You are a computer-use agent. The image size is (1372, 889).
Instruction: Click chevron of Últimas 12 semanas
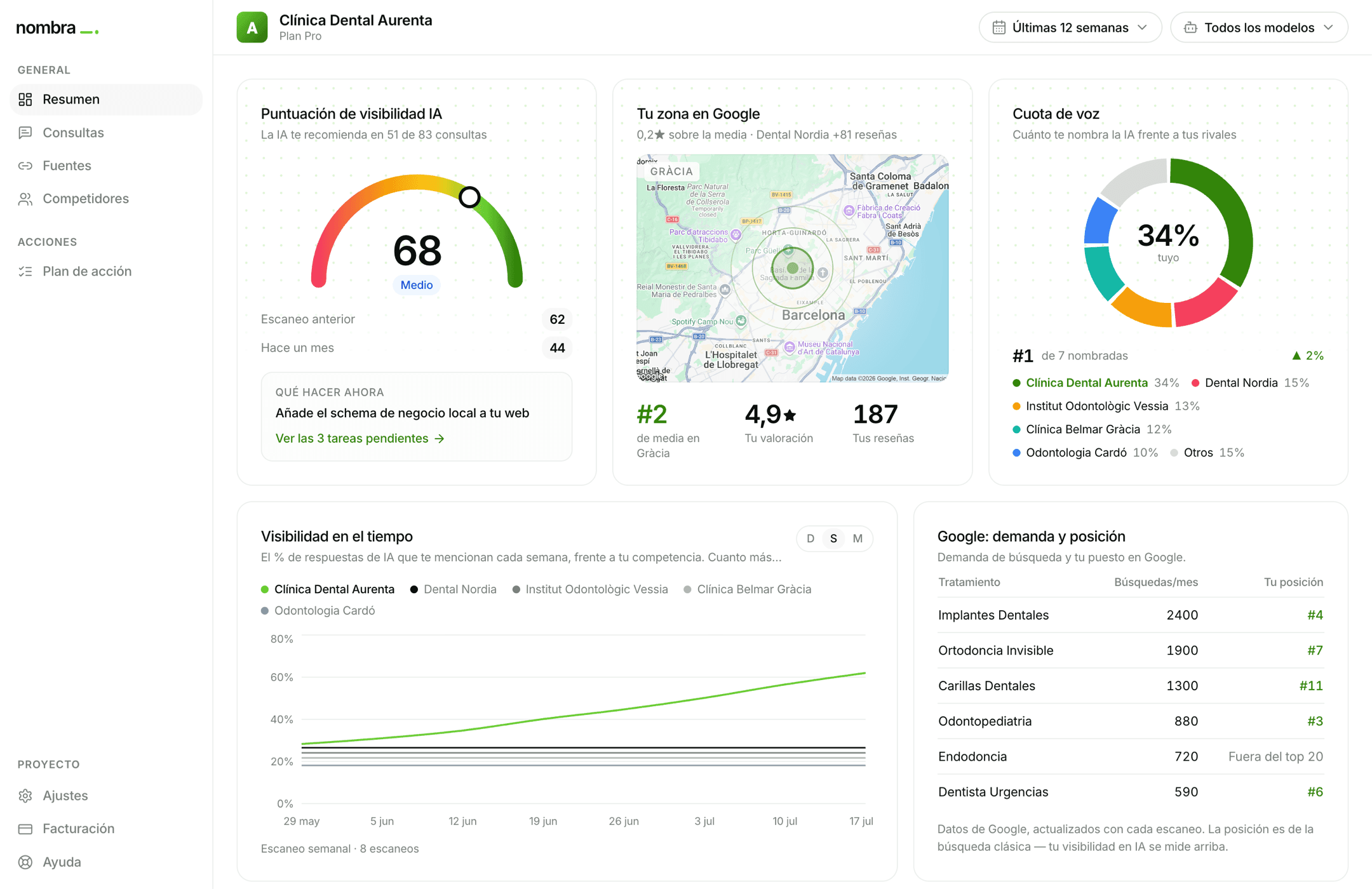(1143, 27)
